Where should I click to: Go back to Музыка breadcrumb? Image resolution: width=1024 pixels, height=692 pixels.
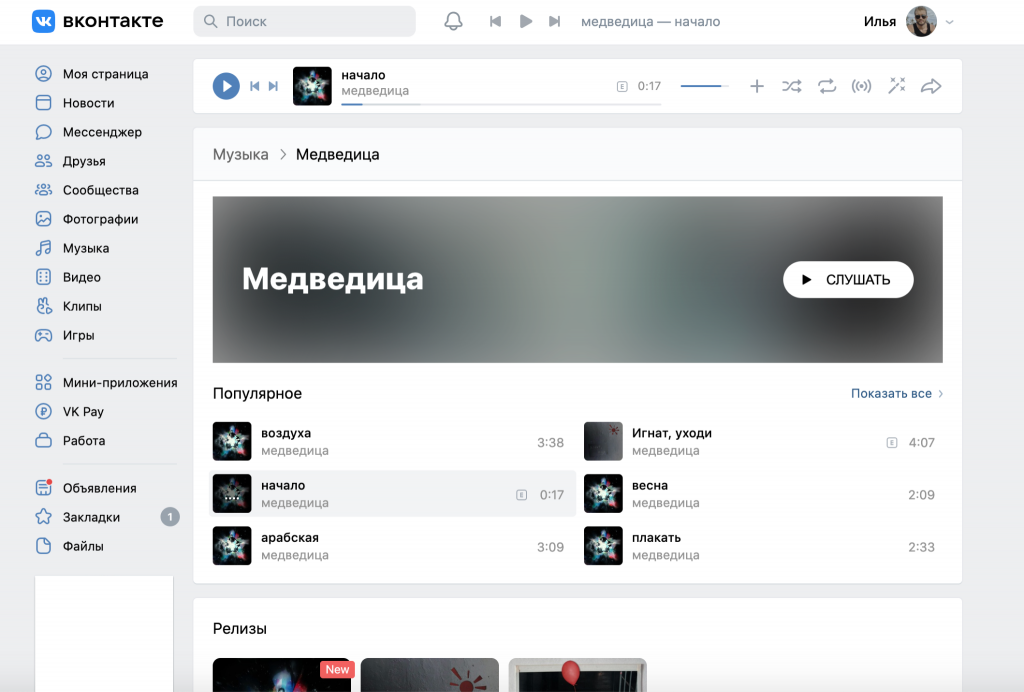240,155
